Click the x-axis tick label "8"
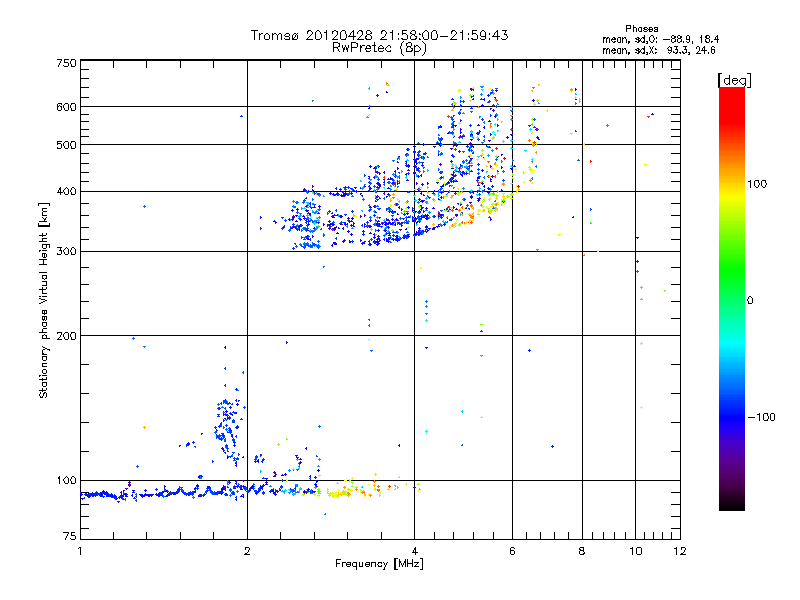Screen dimensions: 800x600 (x=582, y=551)
